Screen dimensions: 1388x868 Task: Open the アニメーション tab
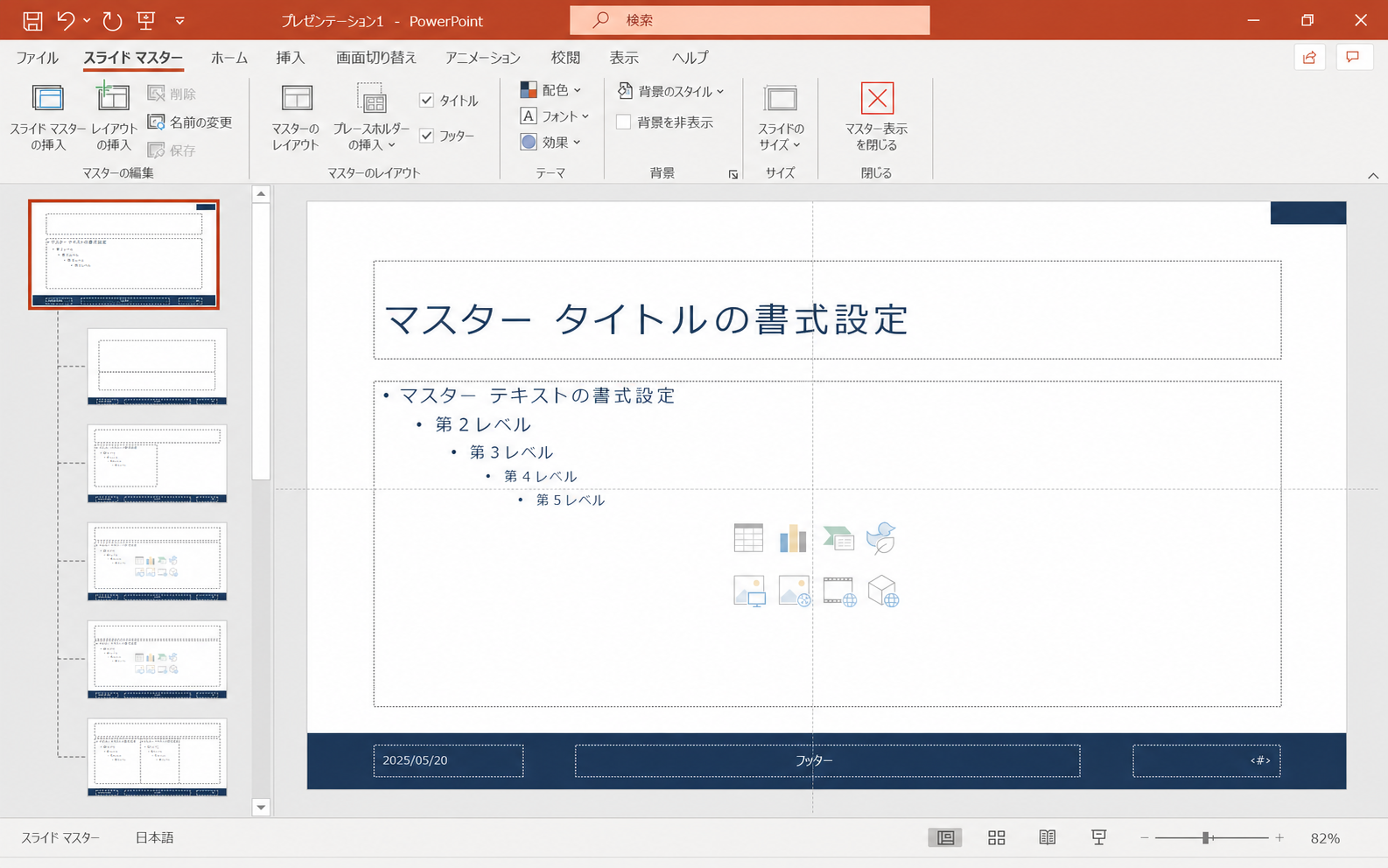[x=483, y=58]
